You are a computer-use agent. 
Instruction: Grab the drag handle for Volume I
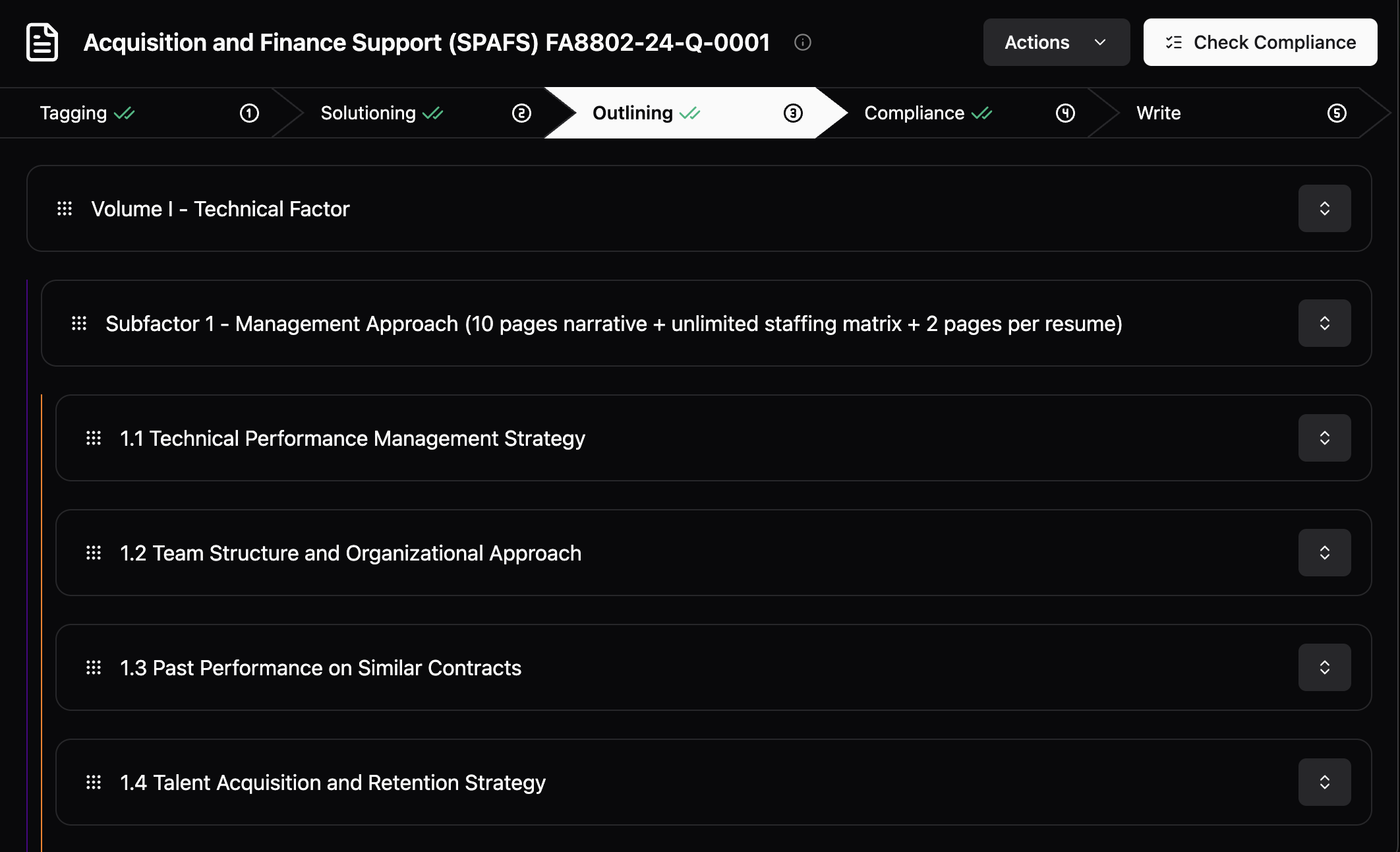pyautogui.click(x=65, y=208)
